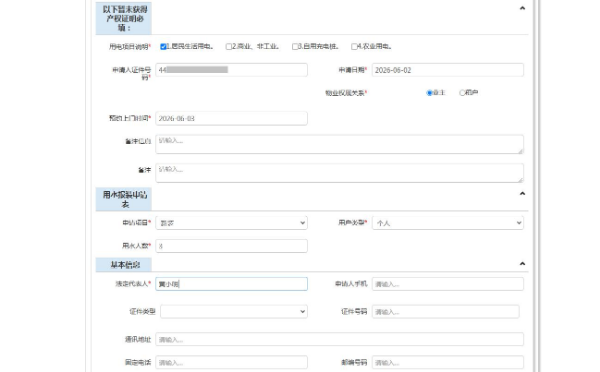Click the 申请日期 field showing 2026-06-02
Viewport: 600px width, 372px height.
coord(448,70)
